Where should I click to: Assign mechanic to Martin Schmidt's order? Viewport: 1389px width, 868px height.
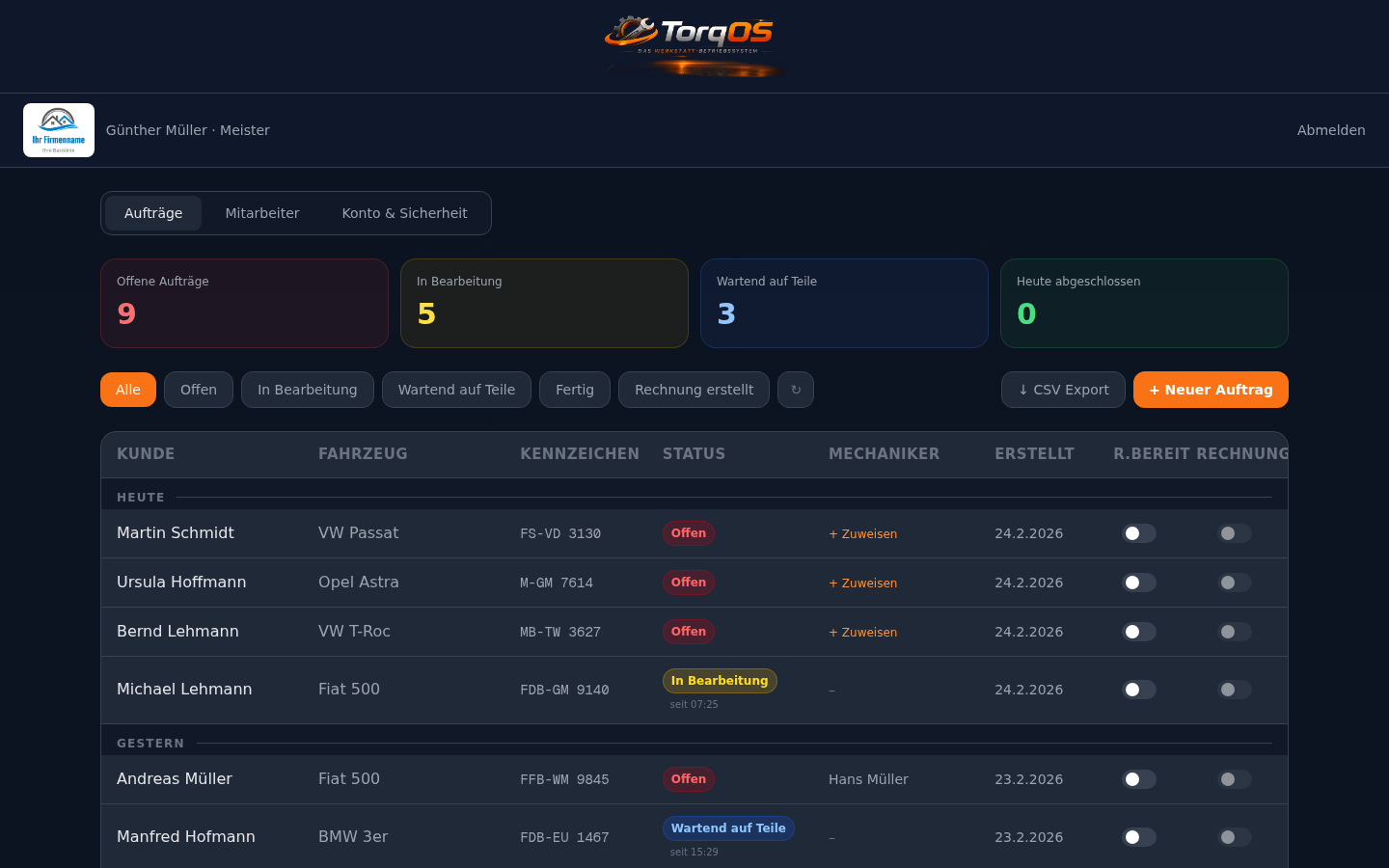863,533
